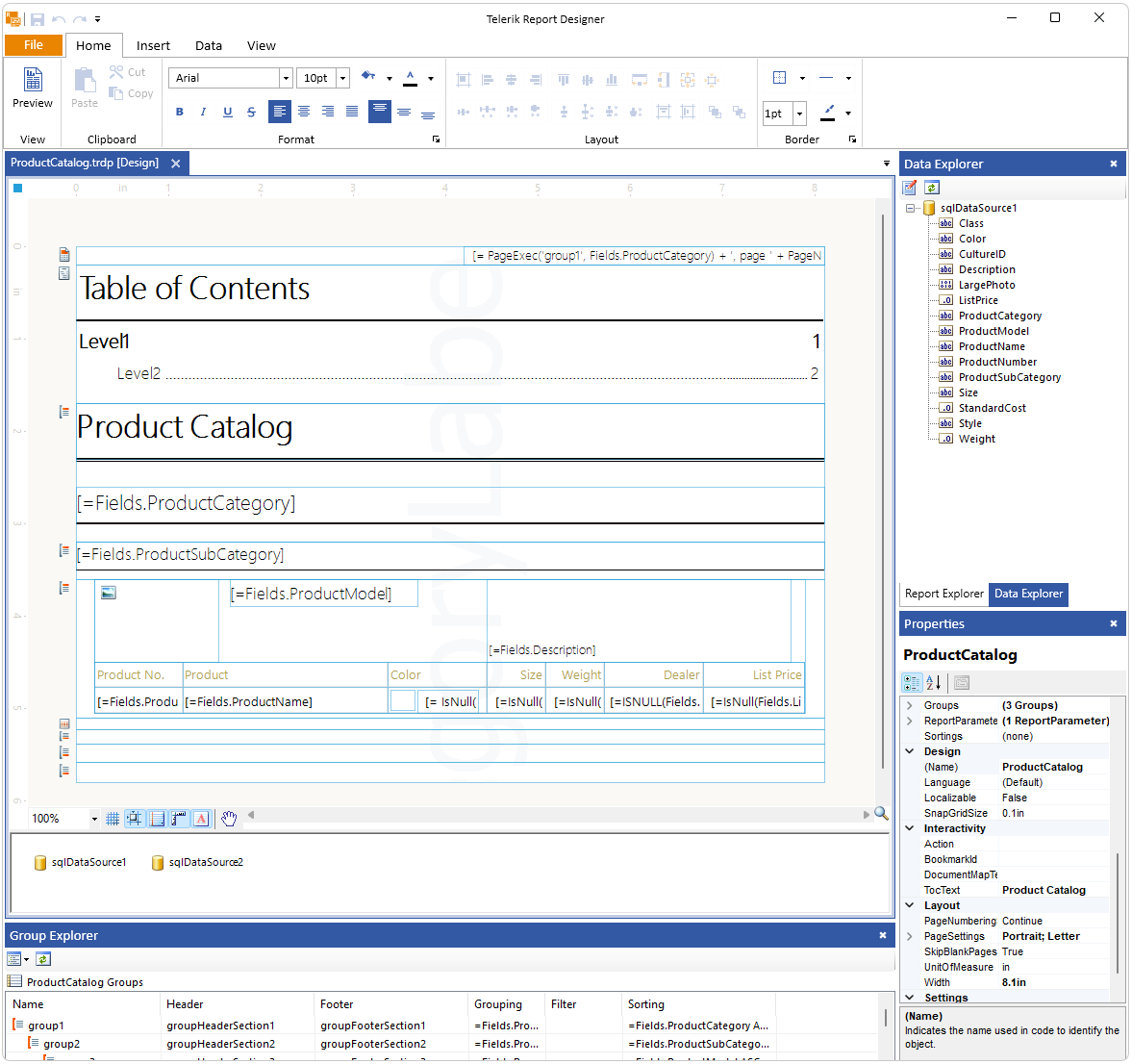Click the border outline style icon
Screen dimensions: 1132x1064
[779, 77]
